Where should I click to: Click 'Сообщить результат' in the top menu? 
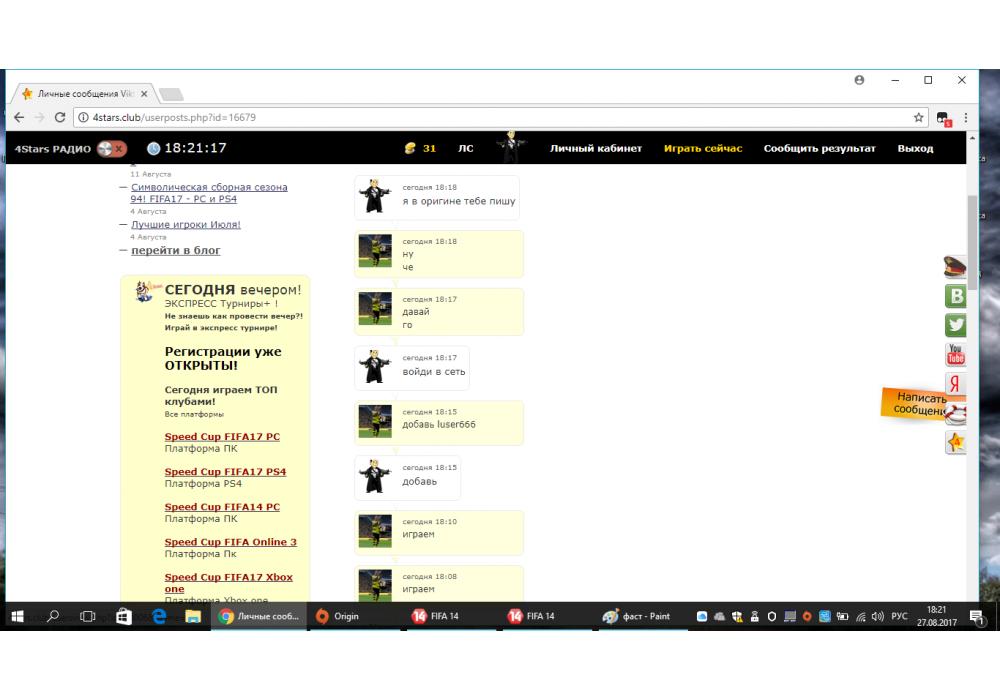(x=819, y=149)
